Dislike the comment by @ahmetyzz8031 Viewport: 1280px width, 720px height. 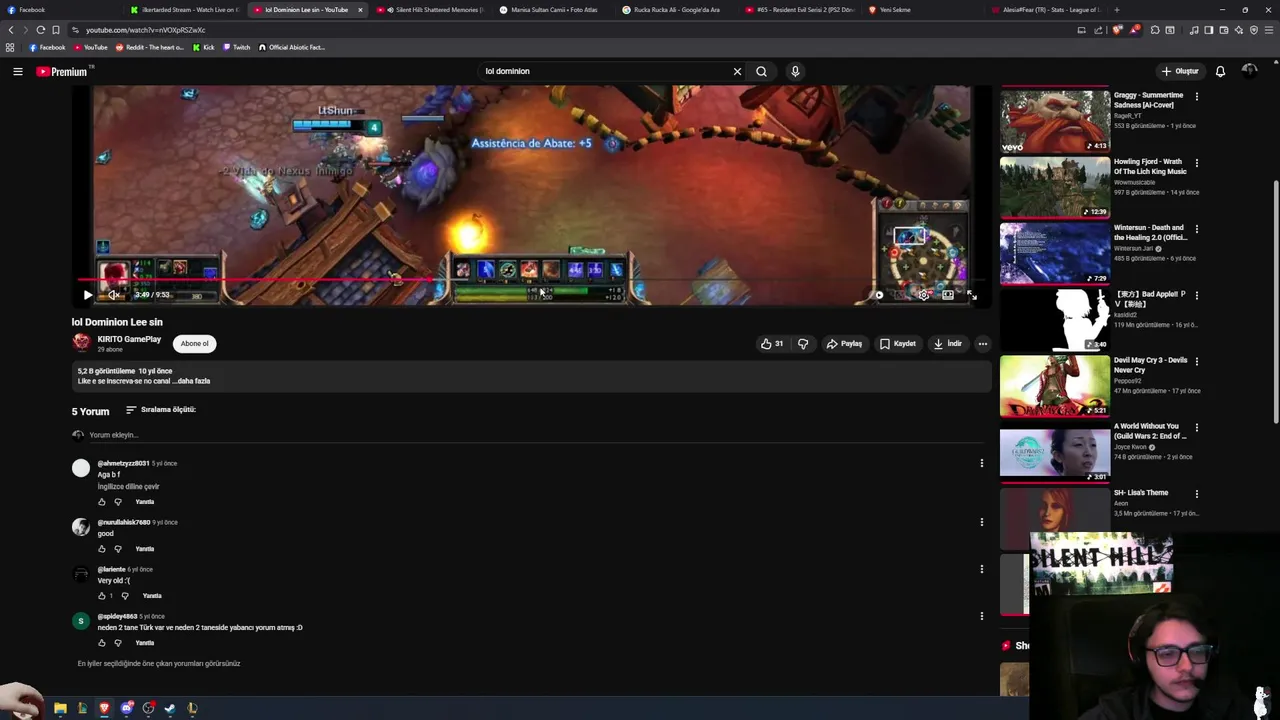[117, 502]
